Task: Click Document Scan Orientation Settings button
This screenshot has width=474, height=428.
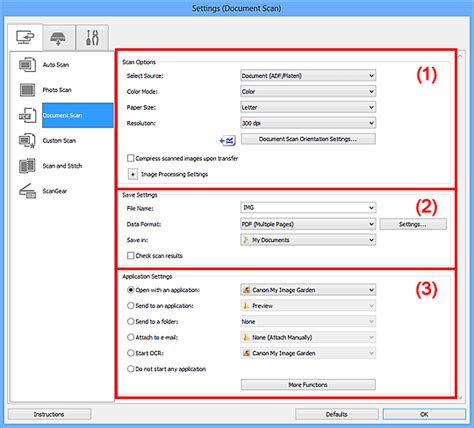Action: [x=308, y=139]
